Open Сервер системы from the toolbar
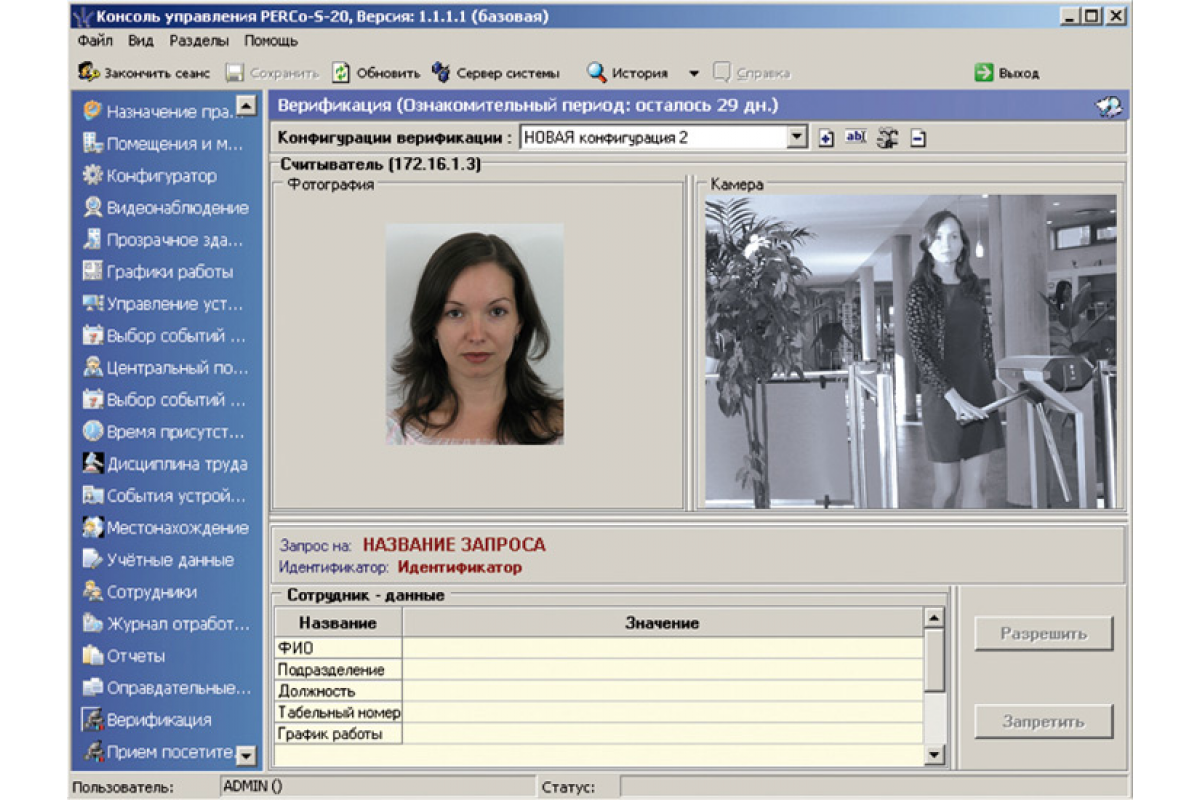The width and height of the screenshot is (1200, 800). [496, 73]
